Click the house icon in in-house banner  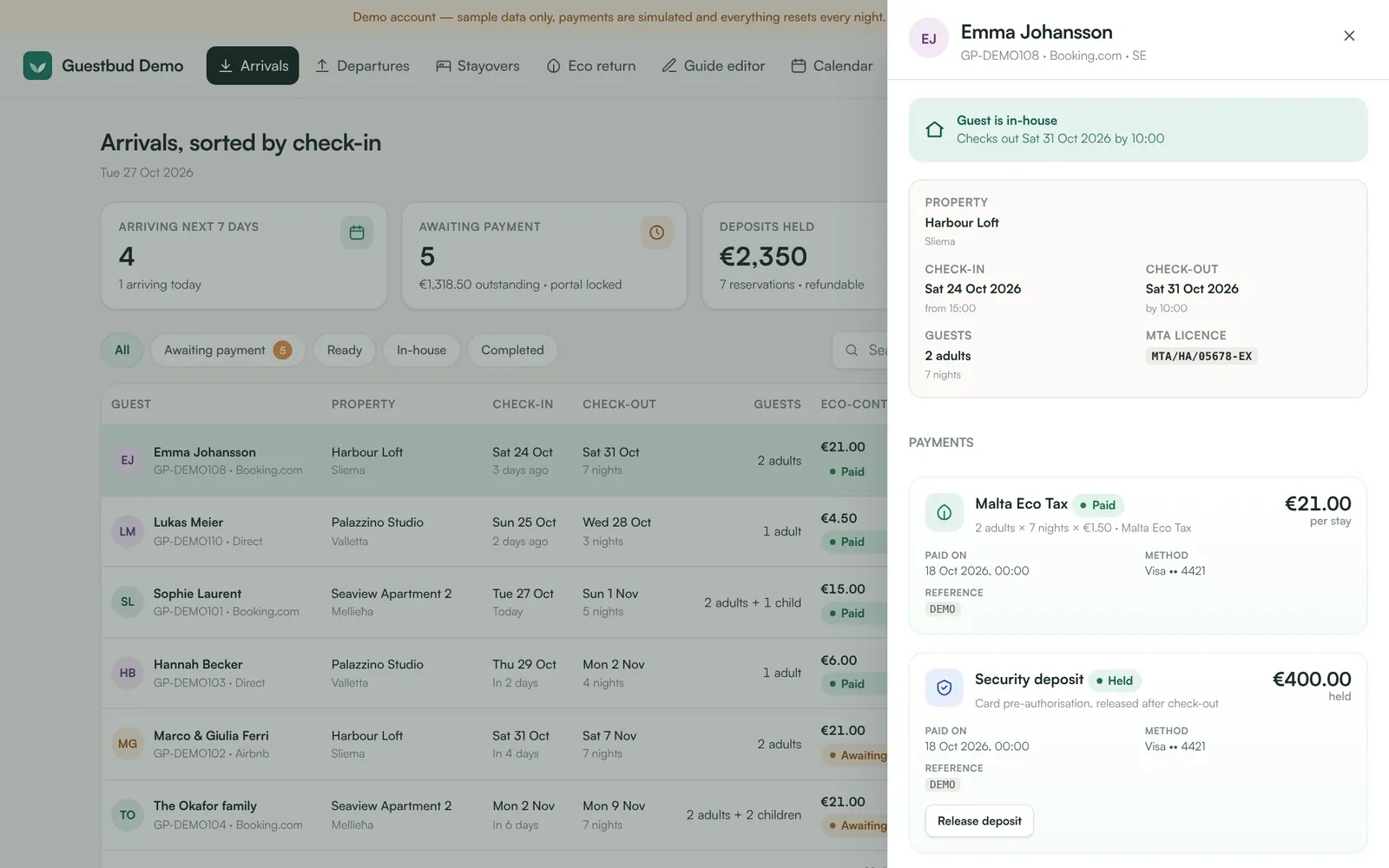[934, 129]
